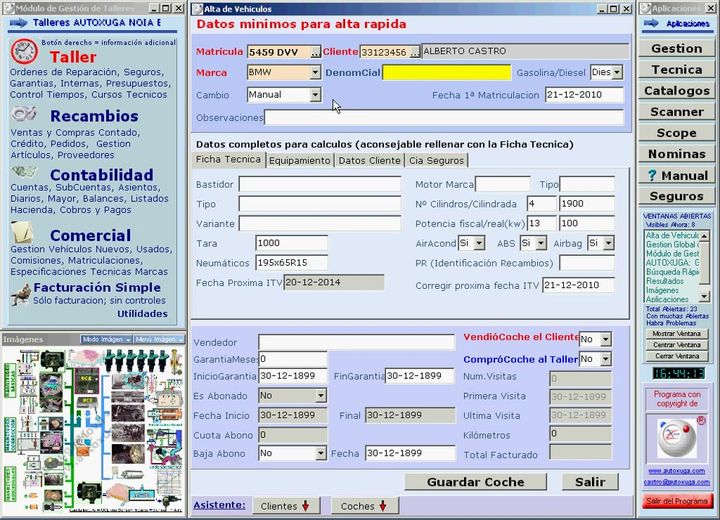Click the Asistente link
Screen dimensions: 720x520
point(219,505)
